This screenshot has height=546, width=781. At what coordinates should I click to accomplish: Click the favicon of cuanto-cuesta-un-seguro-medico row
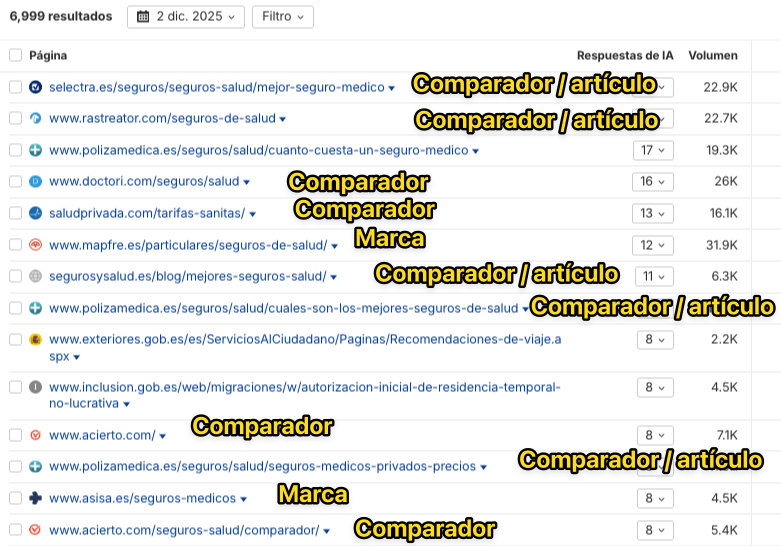[35, 150]
